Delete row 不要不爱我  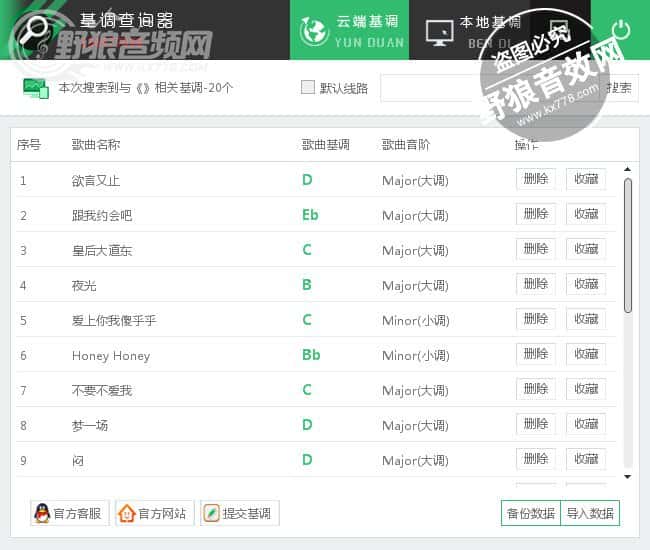536,389
